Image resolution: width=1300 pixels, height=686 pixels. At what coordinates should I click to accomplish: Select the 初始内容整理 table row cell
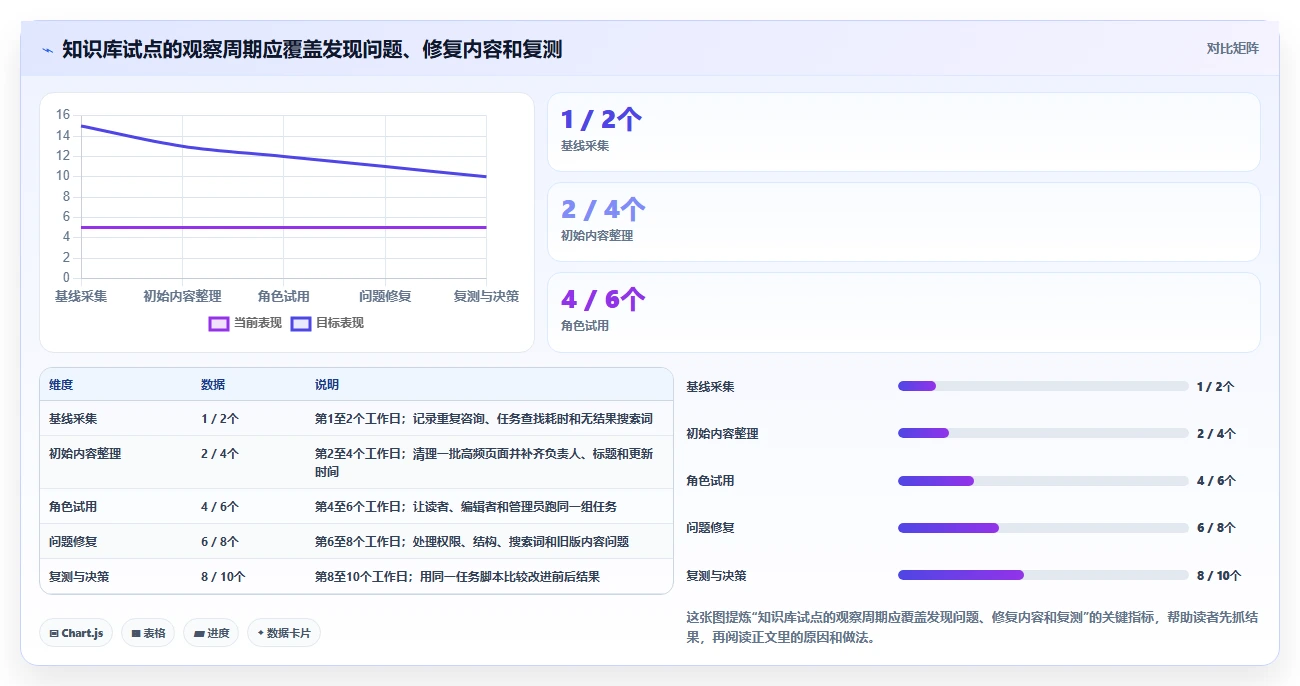pos(85,454)
